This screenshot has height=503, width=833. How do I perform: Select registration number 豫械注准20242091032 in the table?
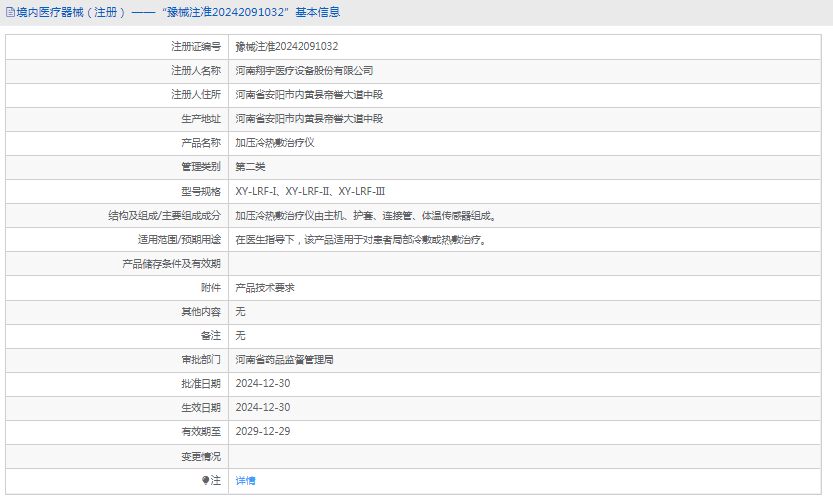coord(287,47)
